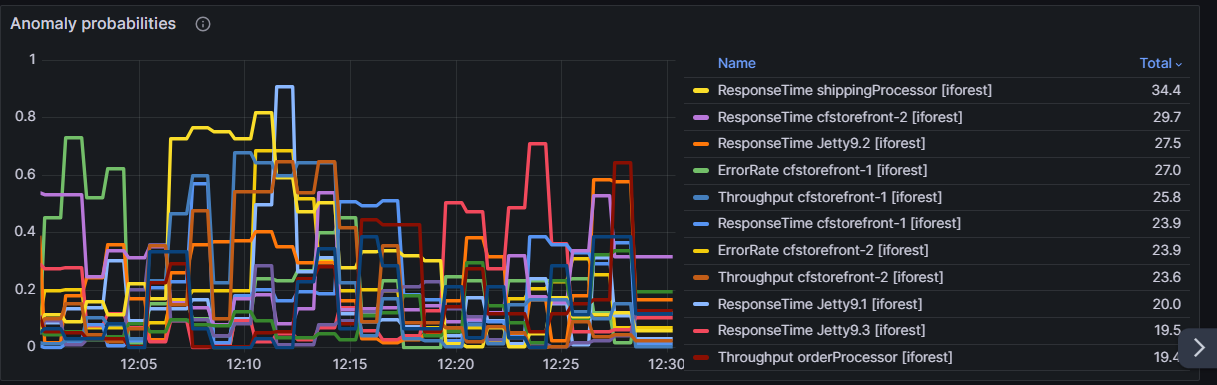
Task: Open the Anomaly probabilities panel title
Action: 94,23
